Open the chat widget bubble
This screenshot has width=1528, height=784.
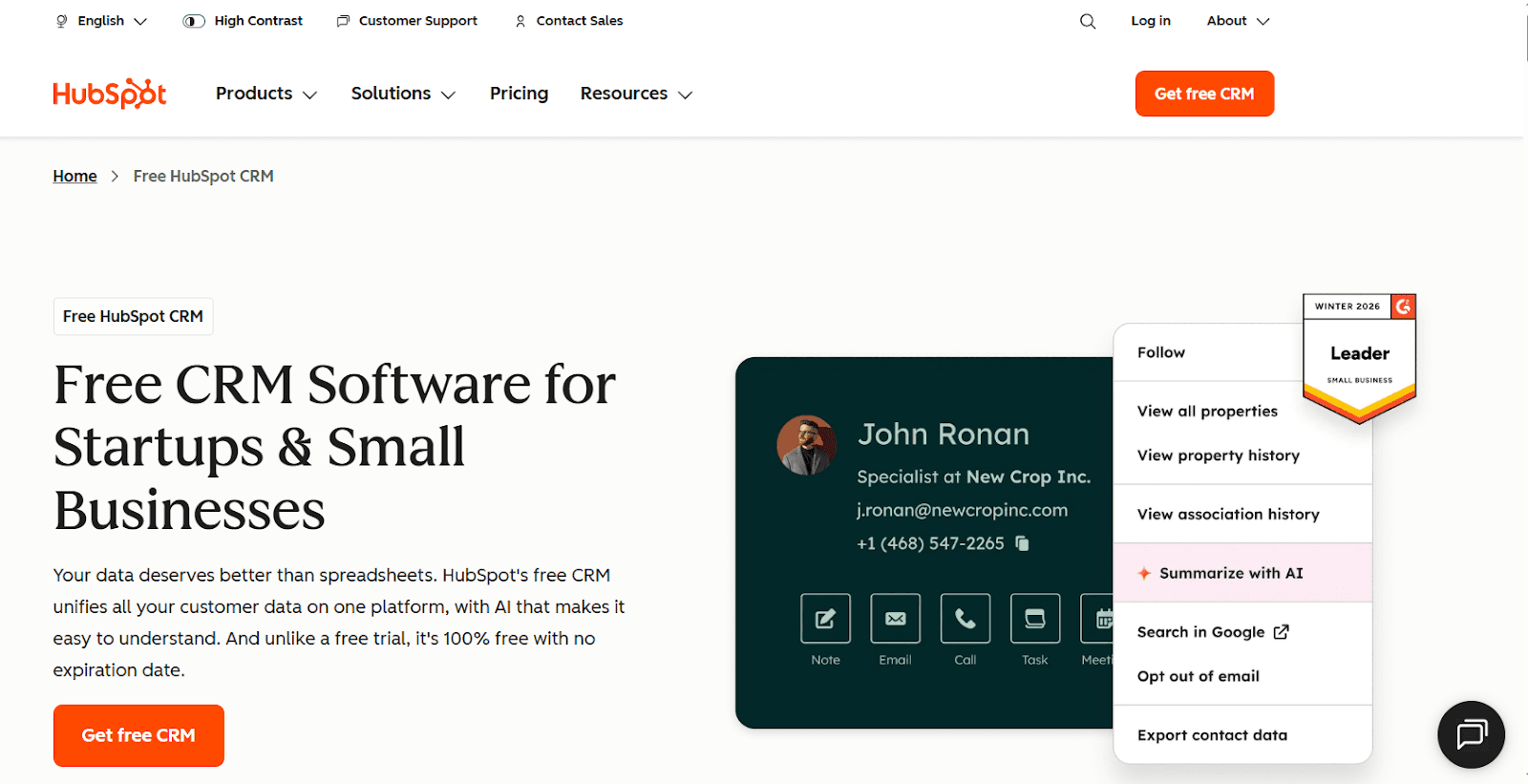pyautogui.click(x=1471, y=734)
